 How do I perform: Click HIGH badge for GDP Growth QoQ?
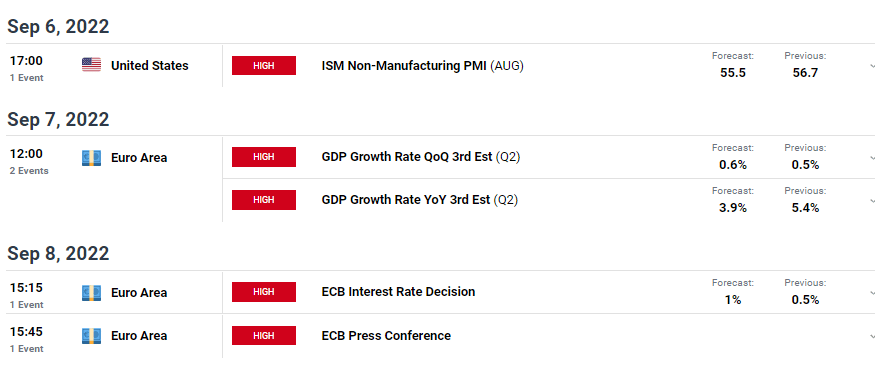(x=264, y=157)
